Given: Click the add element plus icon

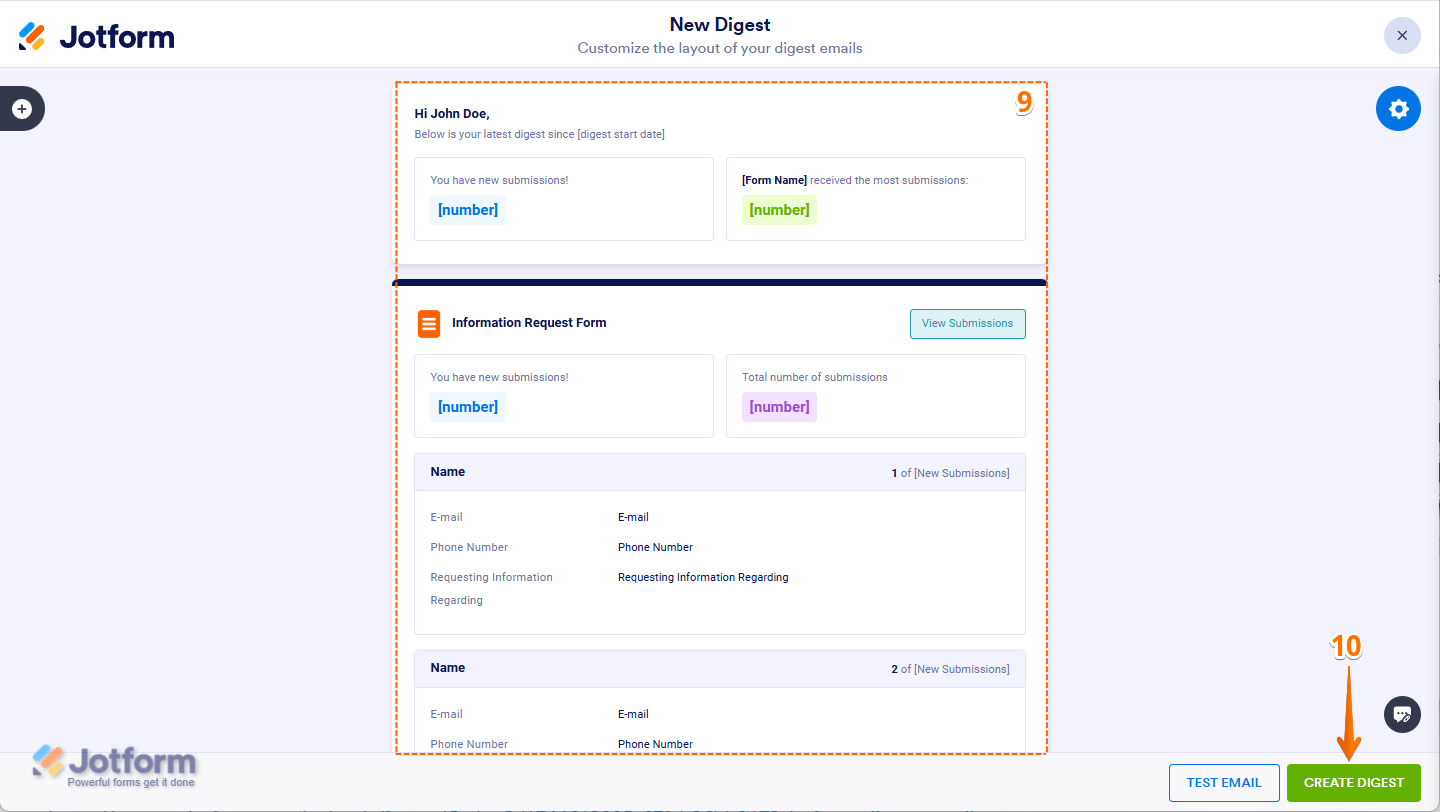Looking at the screenshot, I should [x=22, y=109].
